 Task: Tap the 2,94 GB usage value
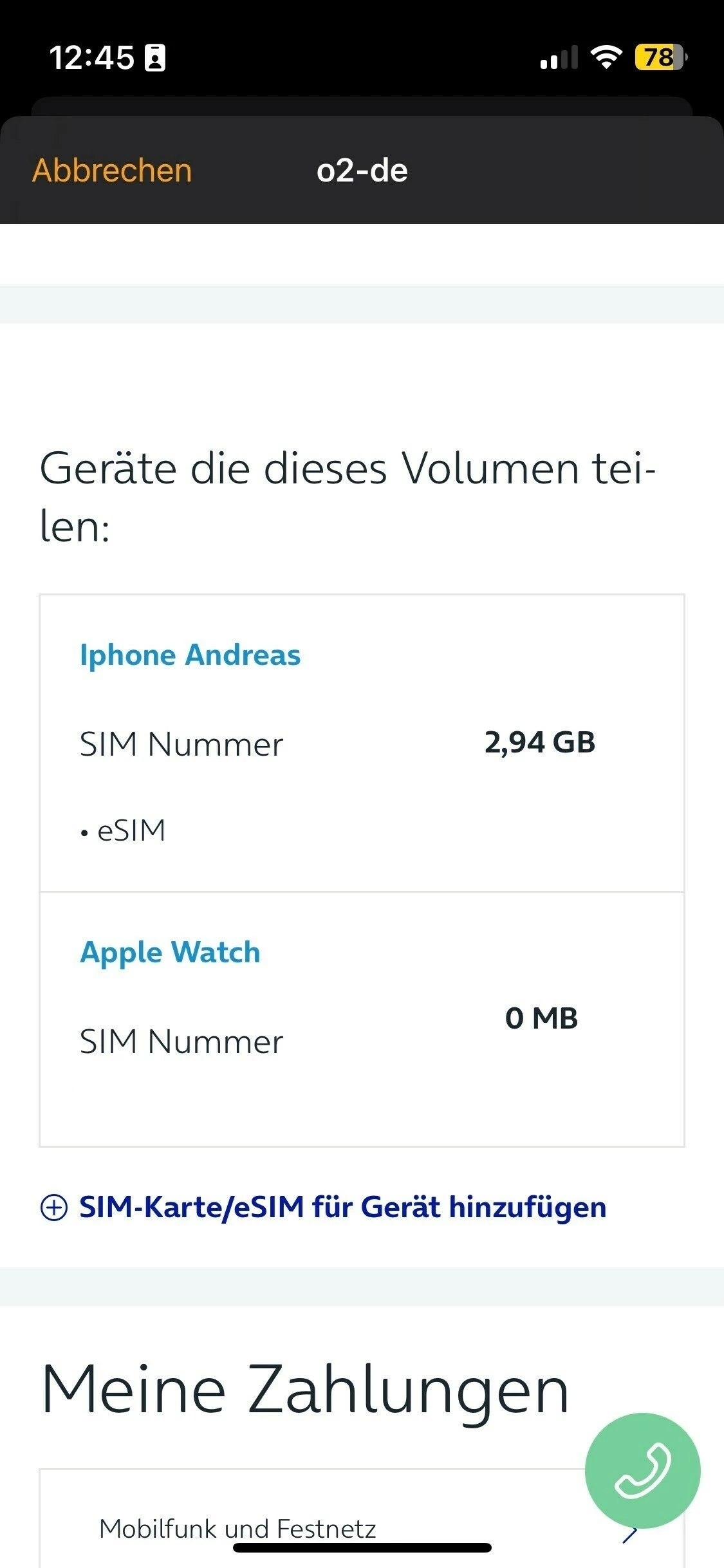click(539, 742)
